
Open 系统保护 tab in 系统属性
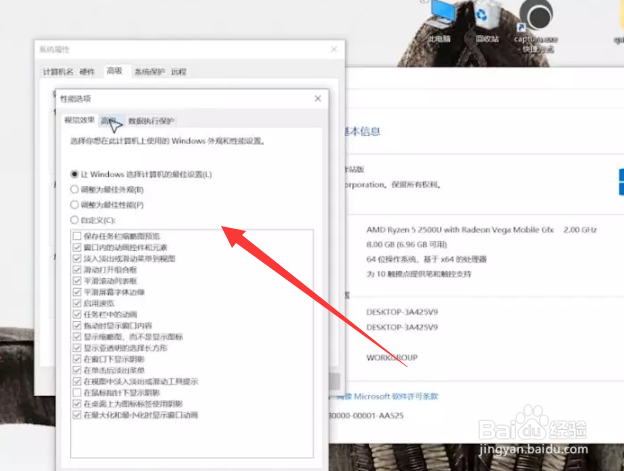[149, 72]
